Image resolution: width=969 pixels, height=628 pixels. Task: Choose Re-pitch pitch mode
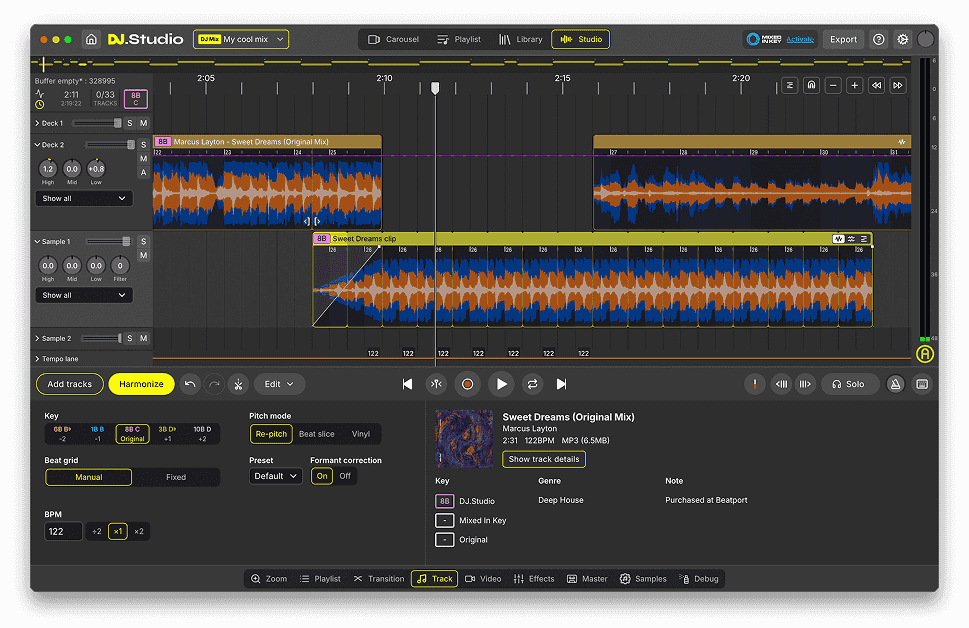coord(271,434)
